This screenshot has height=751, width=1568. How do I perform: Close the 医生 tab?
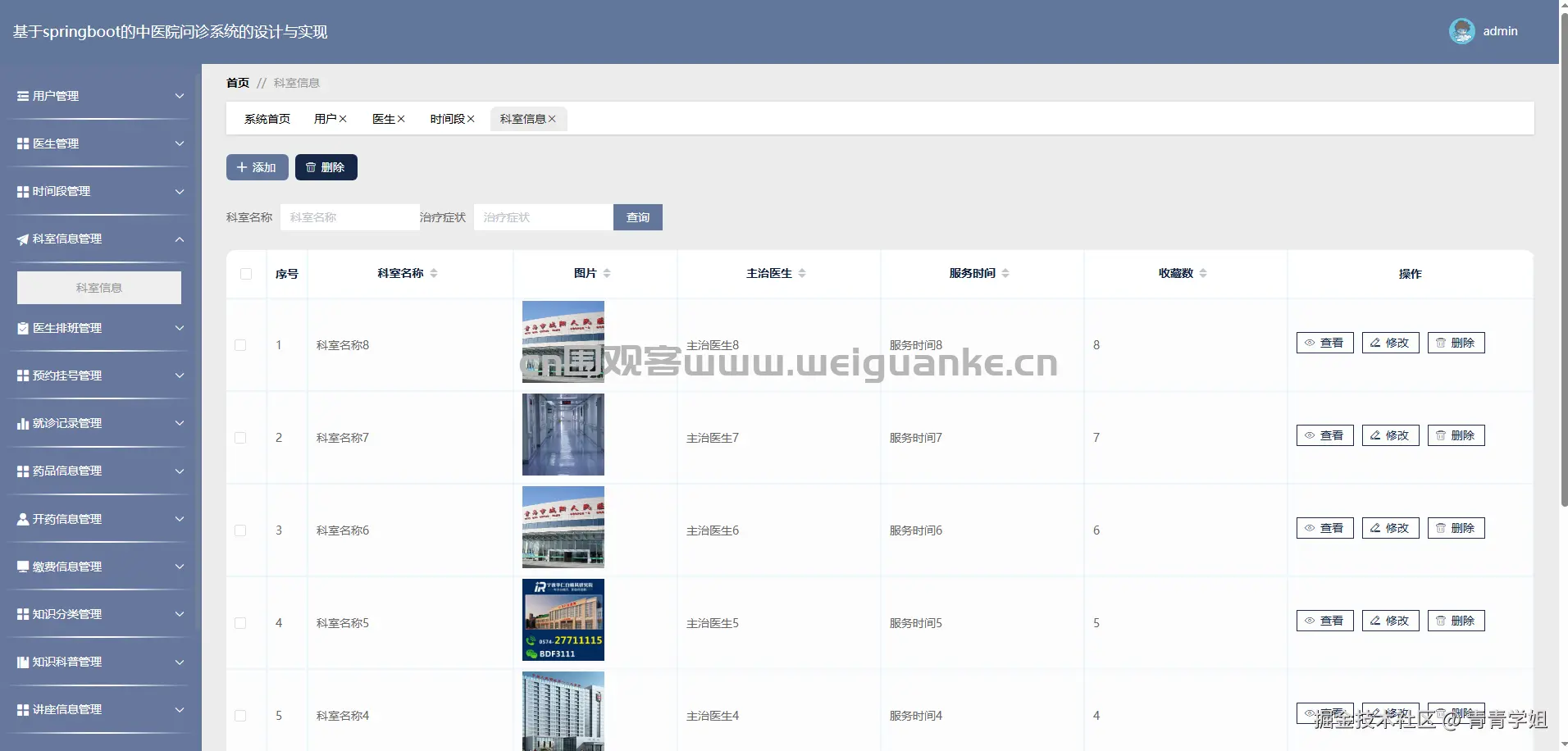(x=401, y=118)
